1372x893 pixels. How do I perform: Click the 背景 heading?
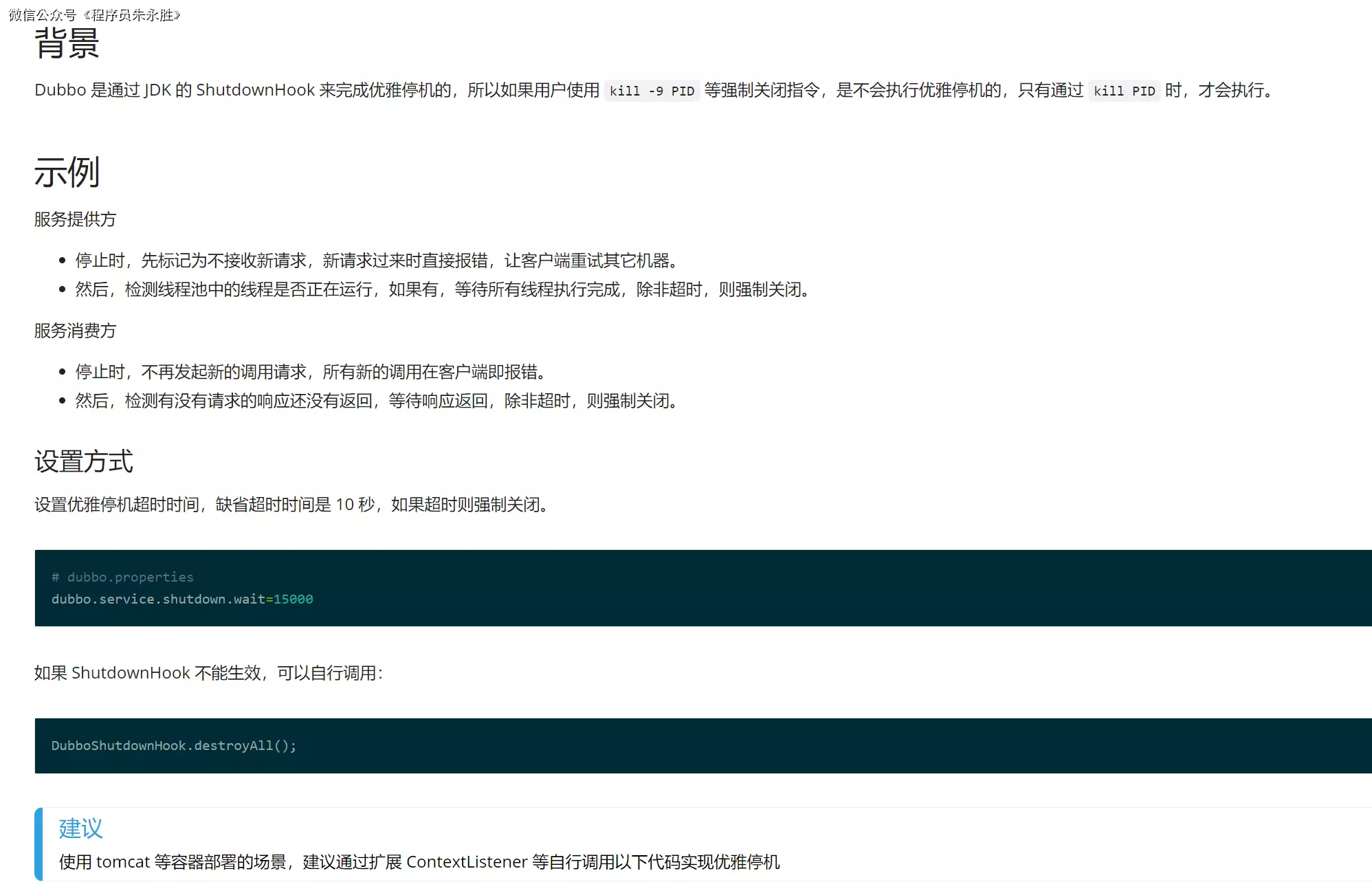click(67, 44)
